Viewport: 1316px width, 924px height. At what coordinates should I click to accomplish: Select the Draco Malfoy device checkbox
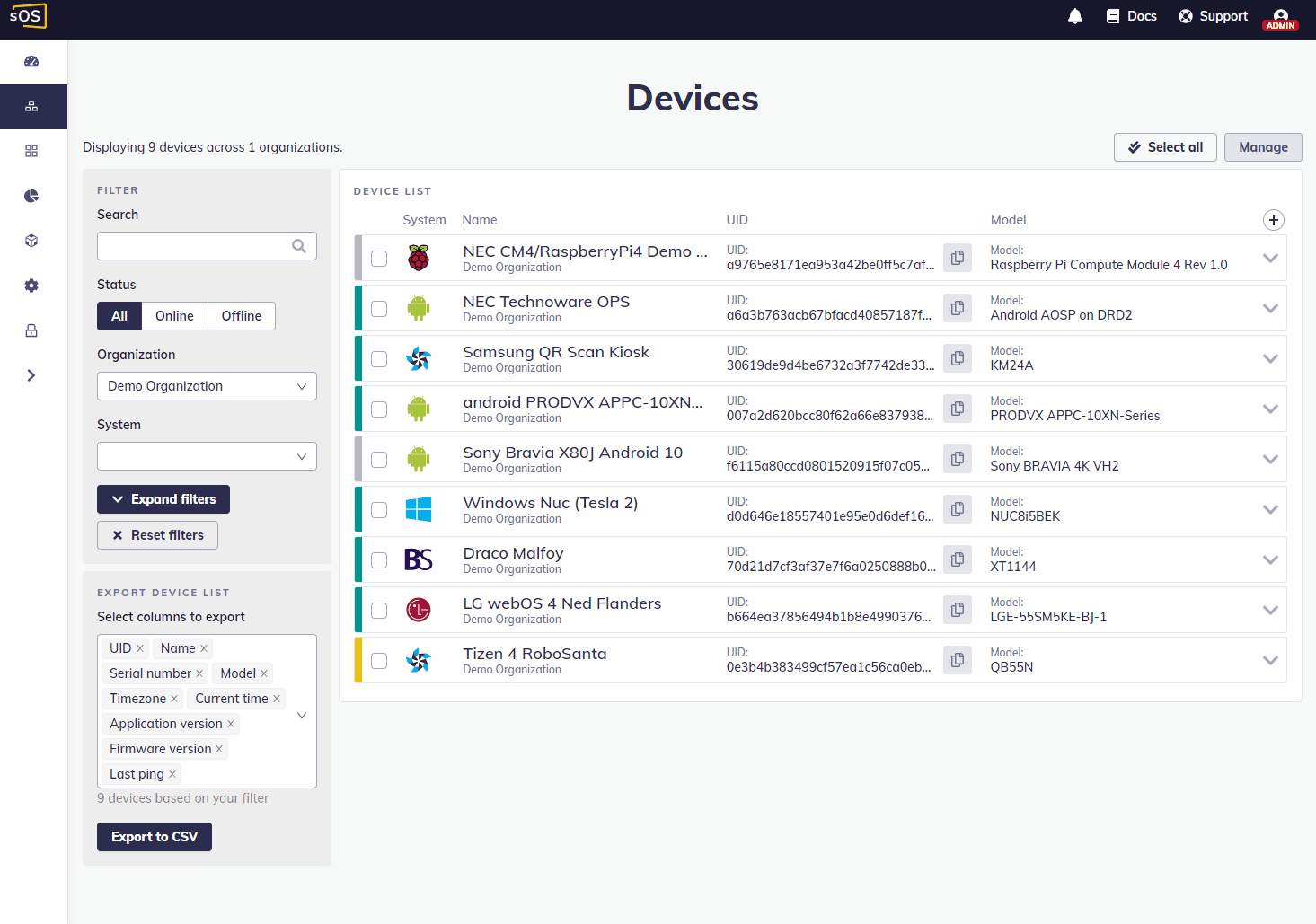pyautogui.click(x=378, y=559)
